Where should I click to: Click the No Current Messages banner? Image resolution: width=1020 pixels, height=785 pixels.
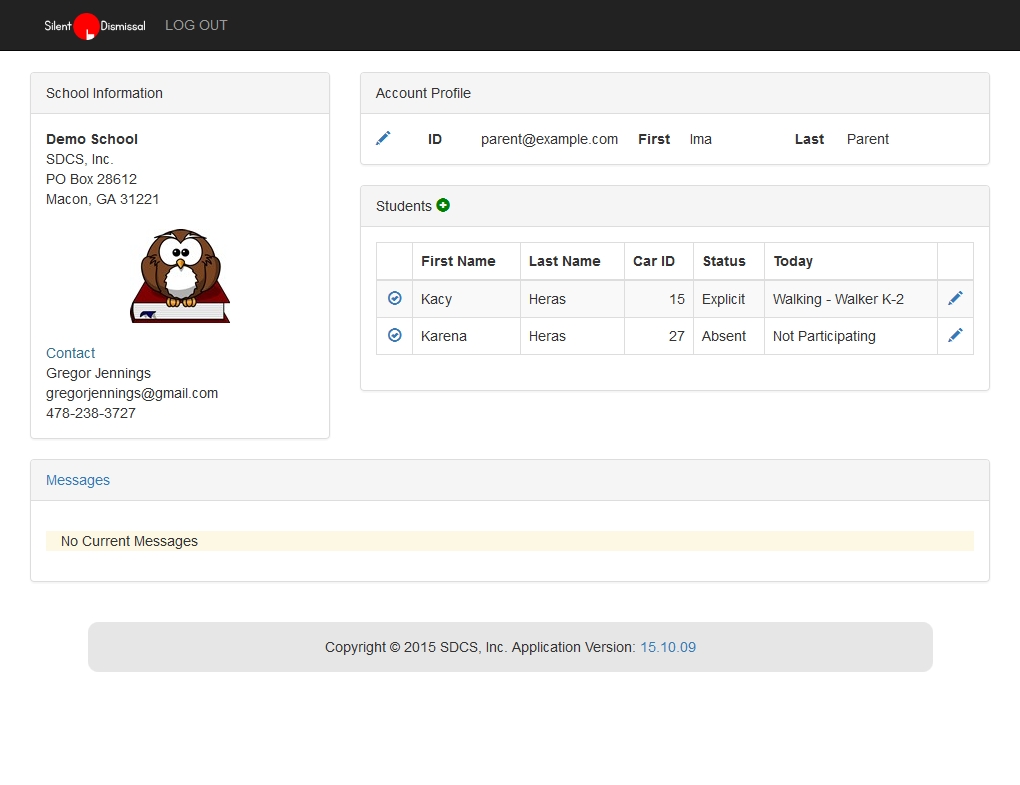click(509, 541)
